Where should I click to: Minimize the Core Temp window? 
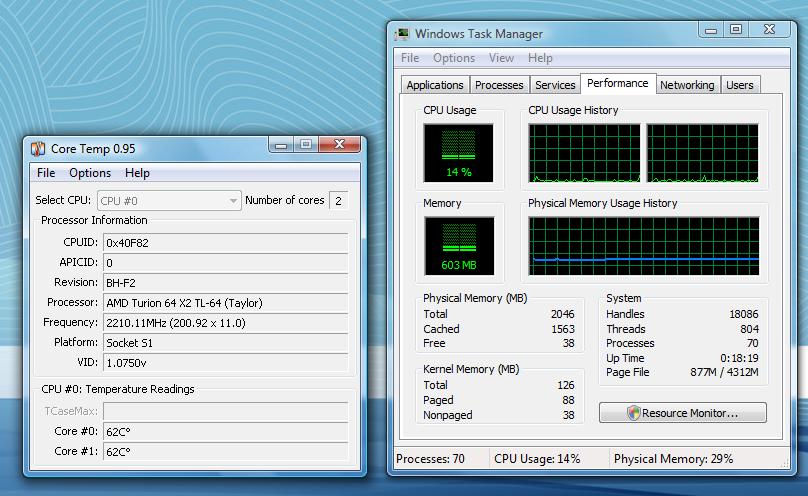(281, 145)
